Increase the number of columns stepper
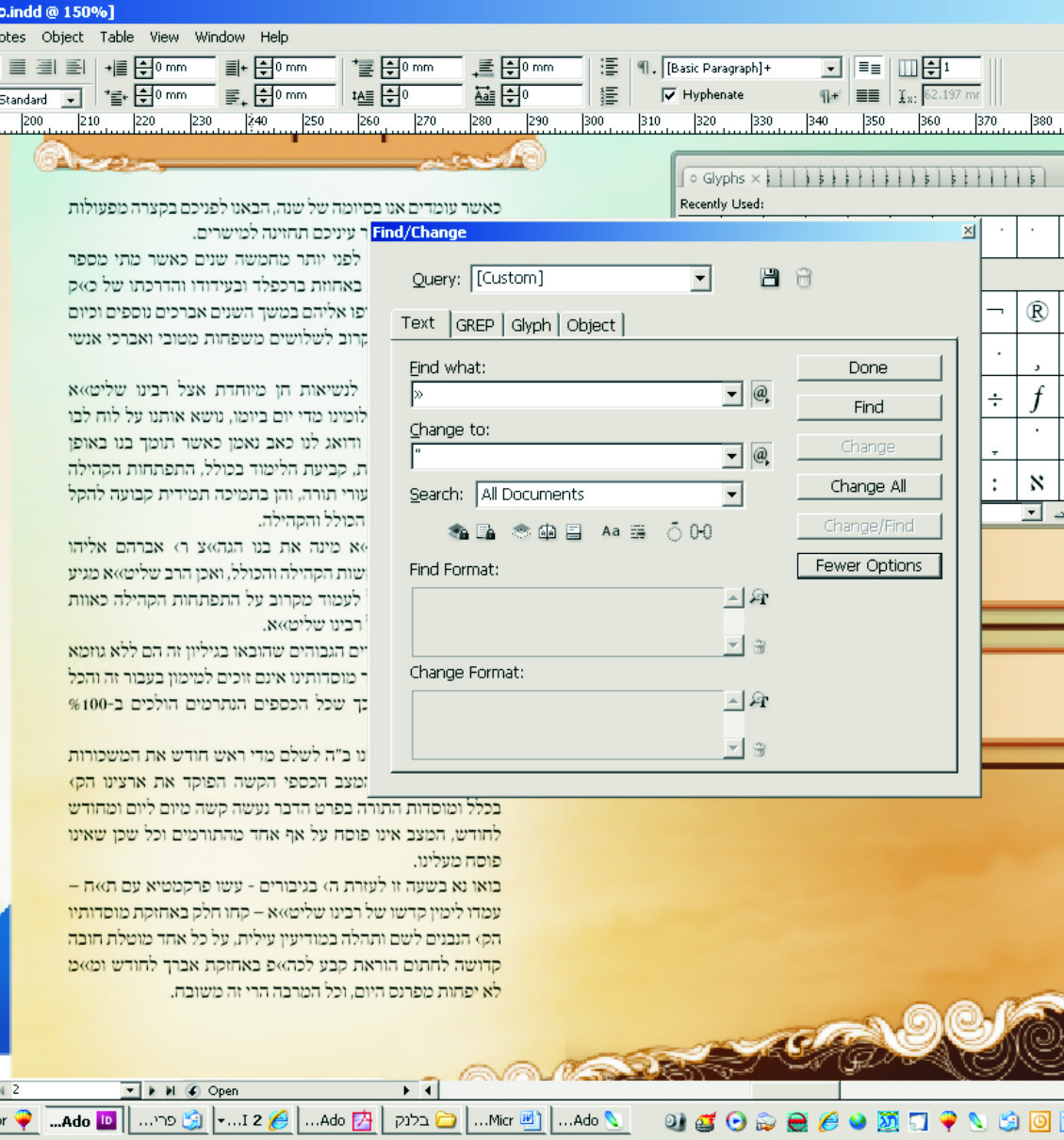 click(x=931, y=62)
